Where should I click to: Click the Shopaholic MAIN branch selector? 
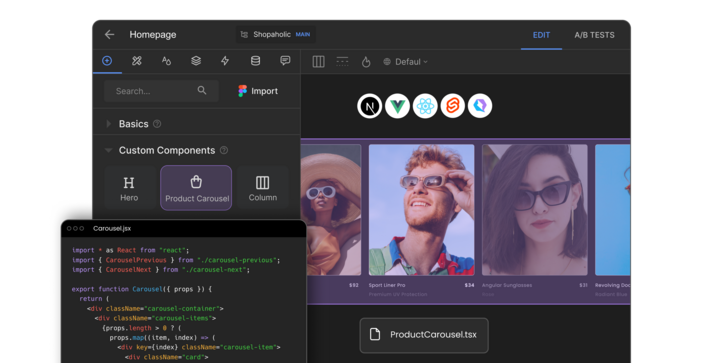pos(276,35)
